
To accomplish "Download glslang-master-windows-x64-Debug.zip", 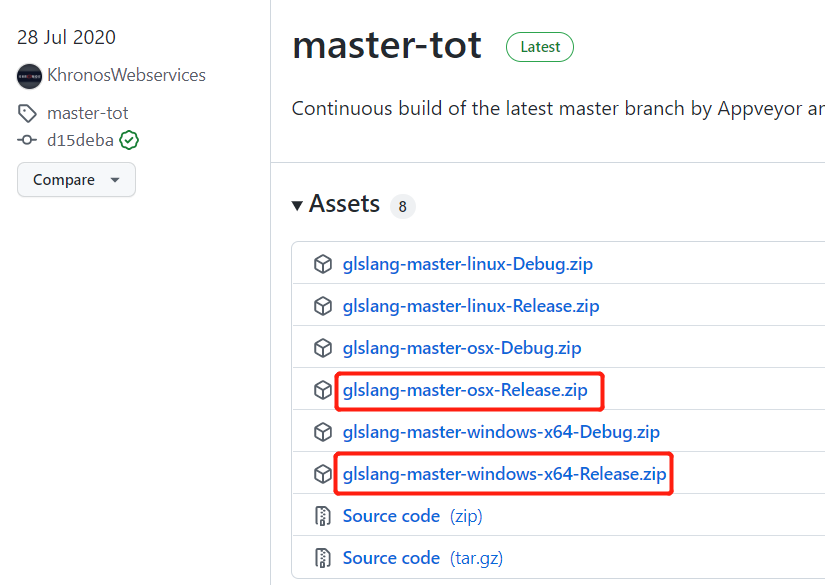I will click(501, 432).
